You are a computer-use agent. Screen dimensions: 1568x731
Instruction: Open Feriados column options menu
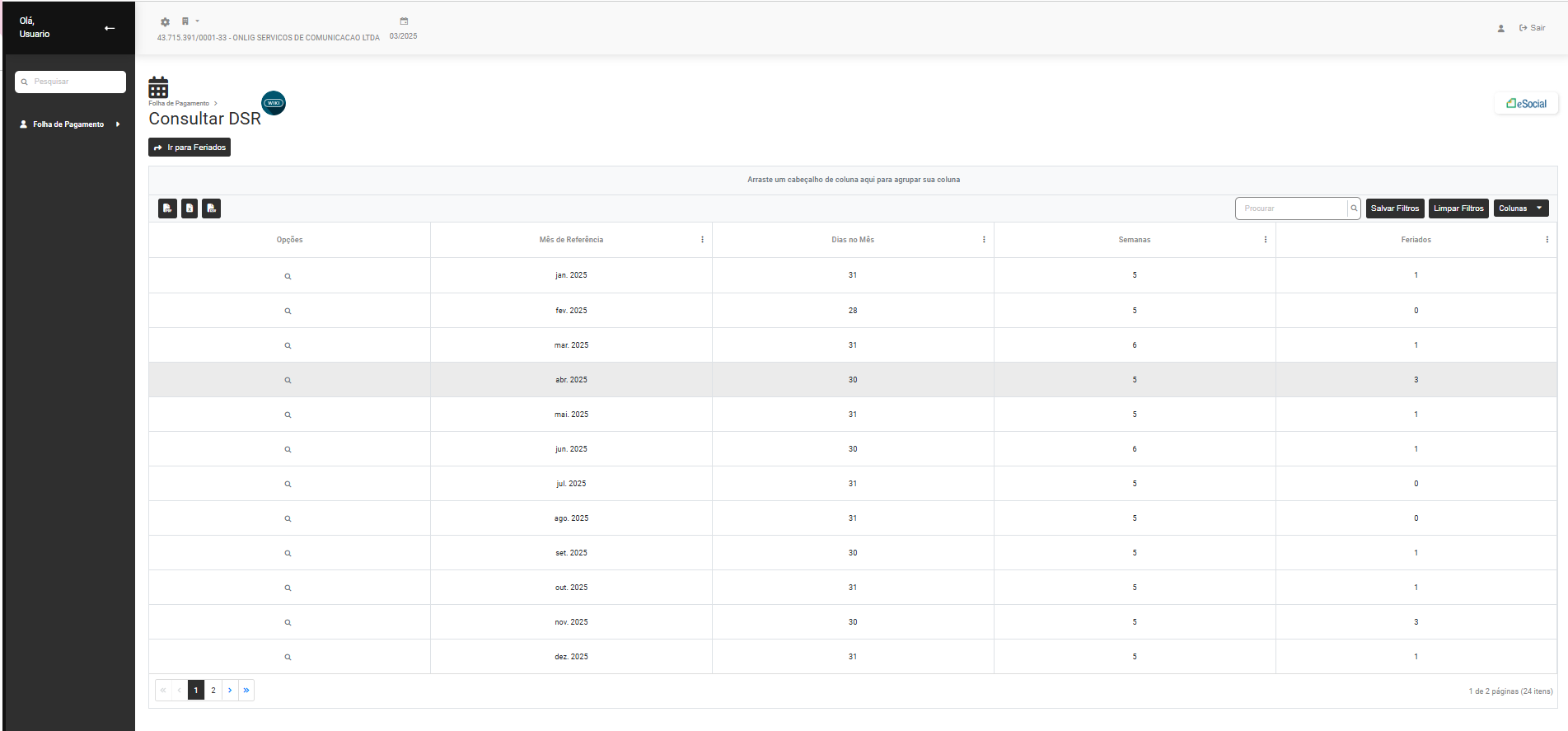point(1547,240)
